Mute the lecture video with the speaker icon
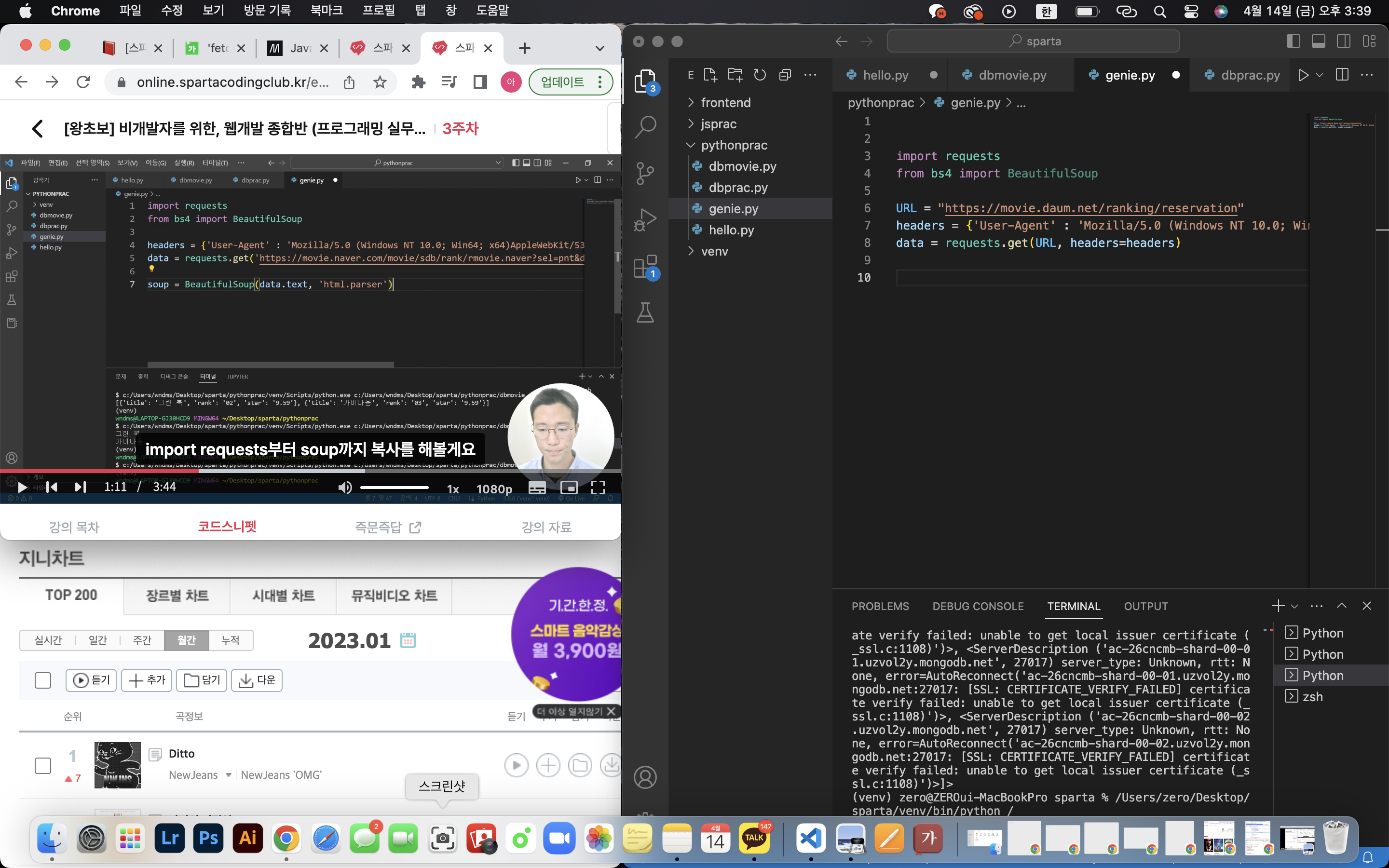Viewport: 1389px width, 868px height. [x=344, y=488]
